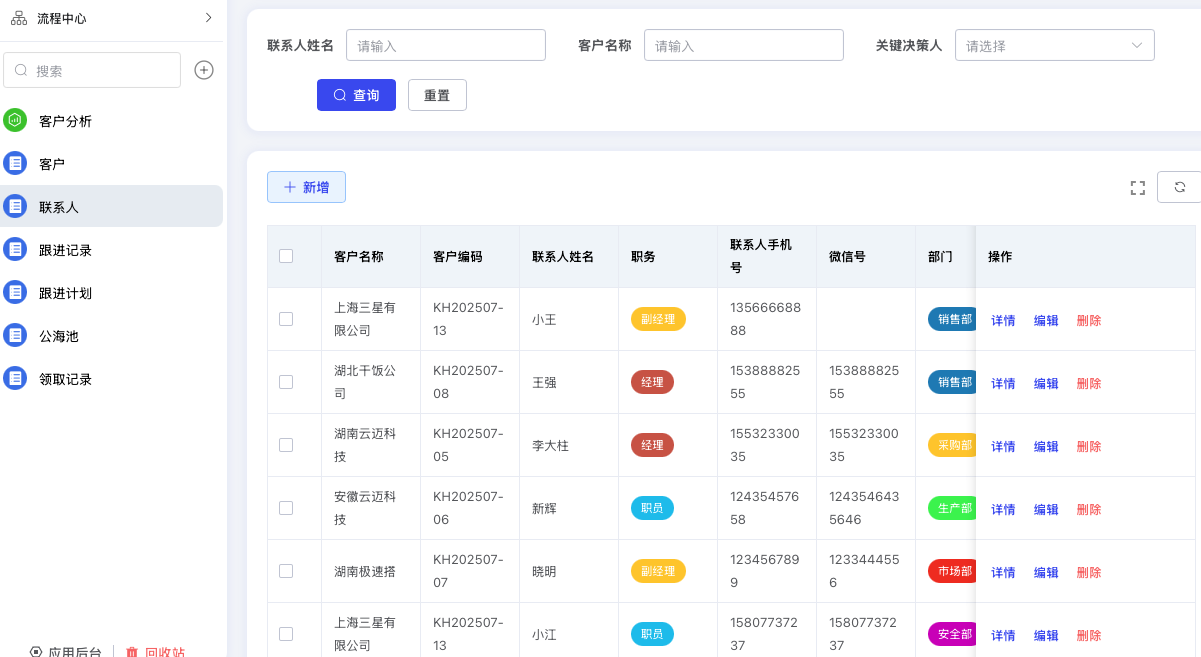Viewport: 1201px width, 657px height.
Task: Open the 领取记录 menu item
Action: pyautogui.click(x=112, y=379)
